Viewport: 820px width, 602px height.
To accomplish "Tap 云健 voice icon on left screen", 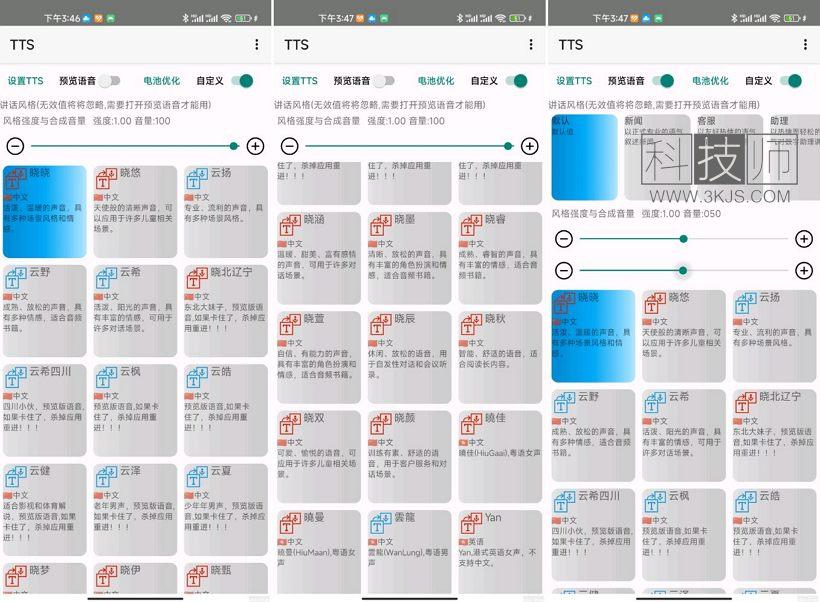I will point(16,476).
